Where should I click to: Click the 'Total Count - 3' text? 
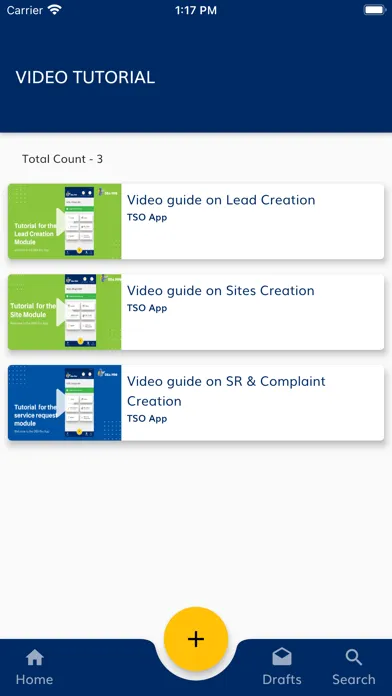63,159
